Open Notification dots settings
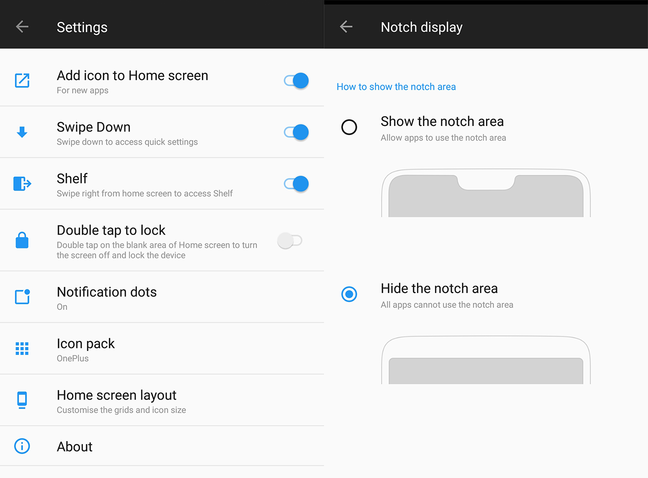 [x=162, y=297]
